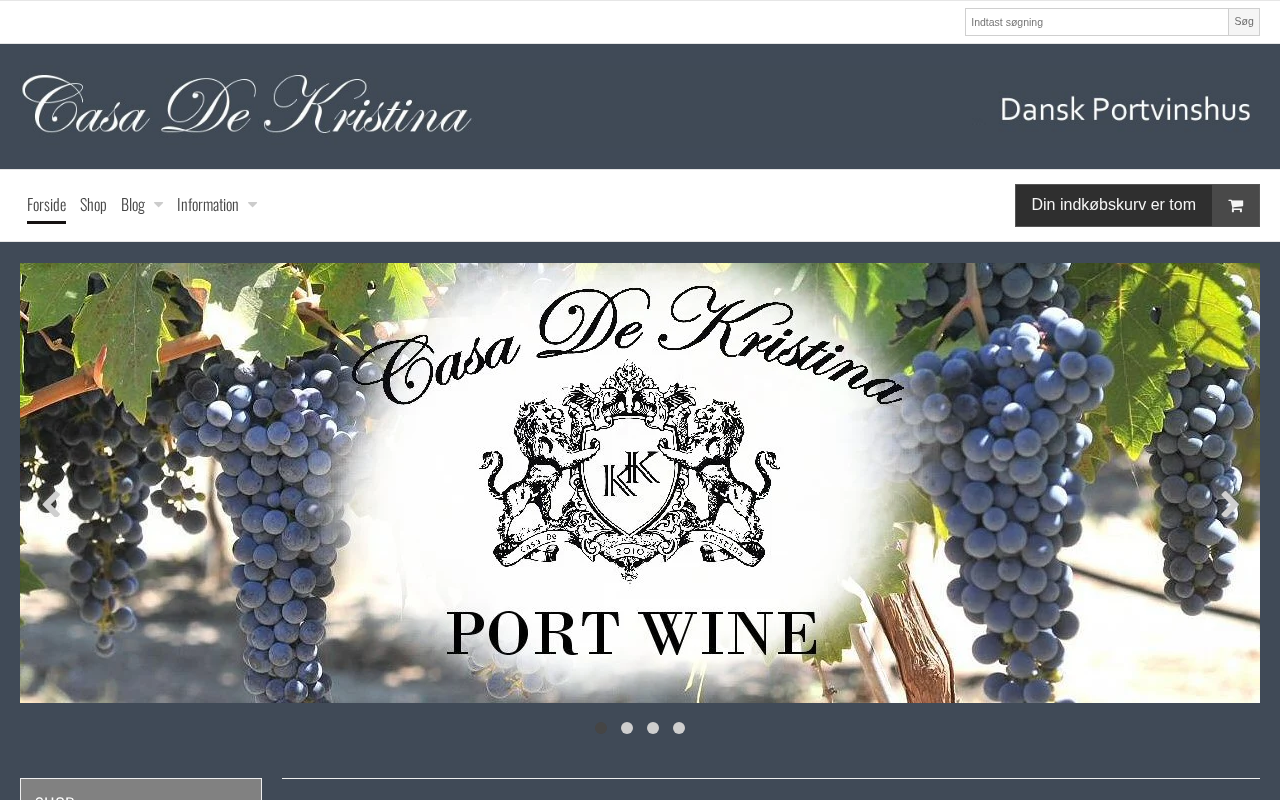Expand the Blog menu arrow

coord(158,205)
